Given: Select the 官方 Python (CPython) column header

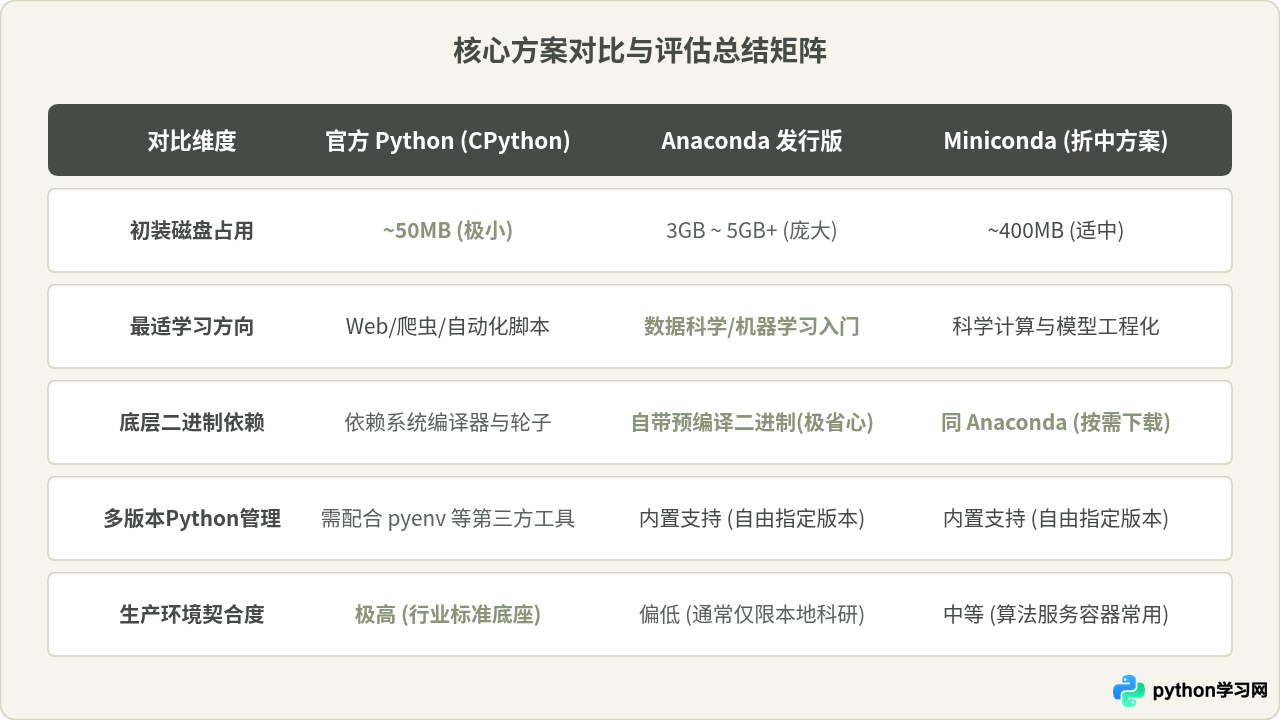Looking at the screenshot, I should click(x=448, y=141).
